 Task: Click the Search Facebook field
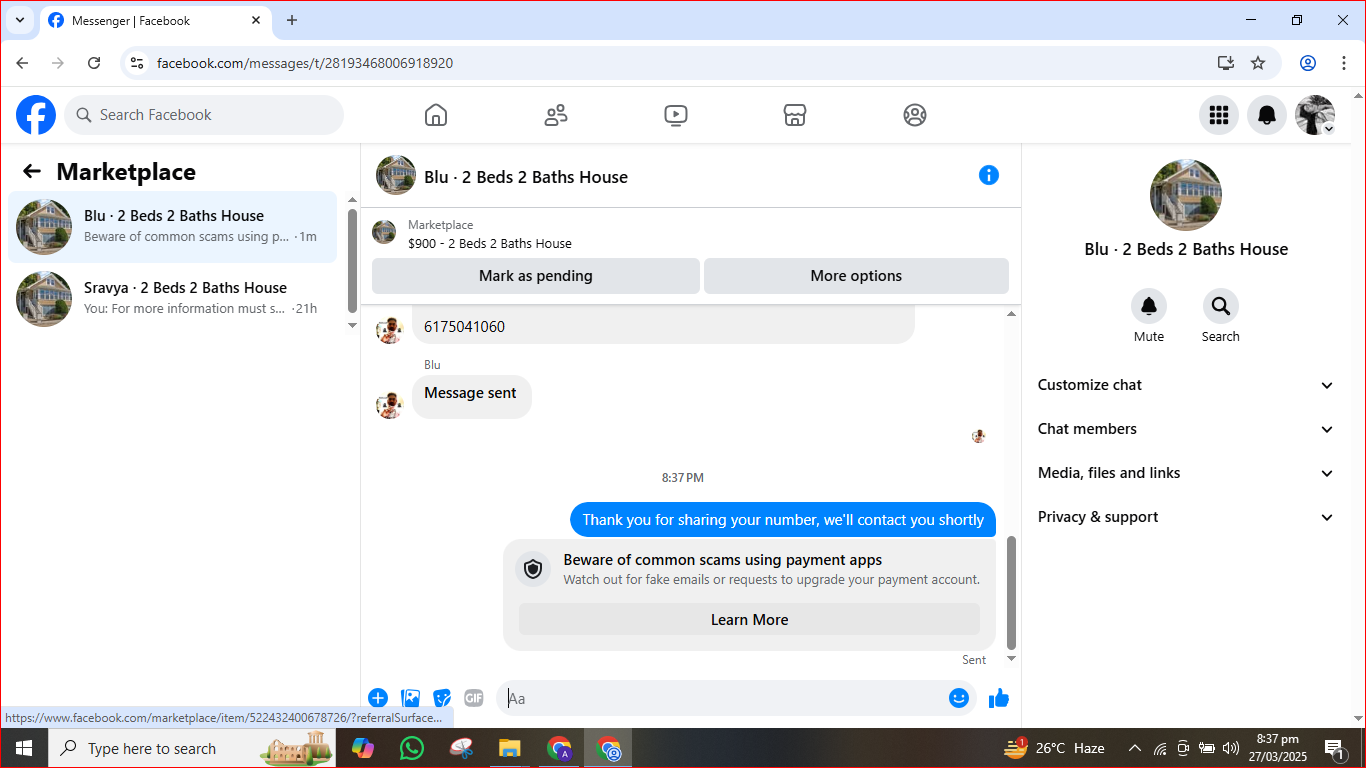coord(204,115)
